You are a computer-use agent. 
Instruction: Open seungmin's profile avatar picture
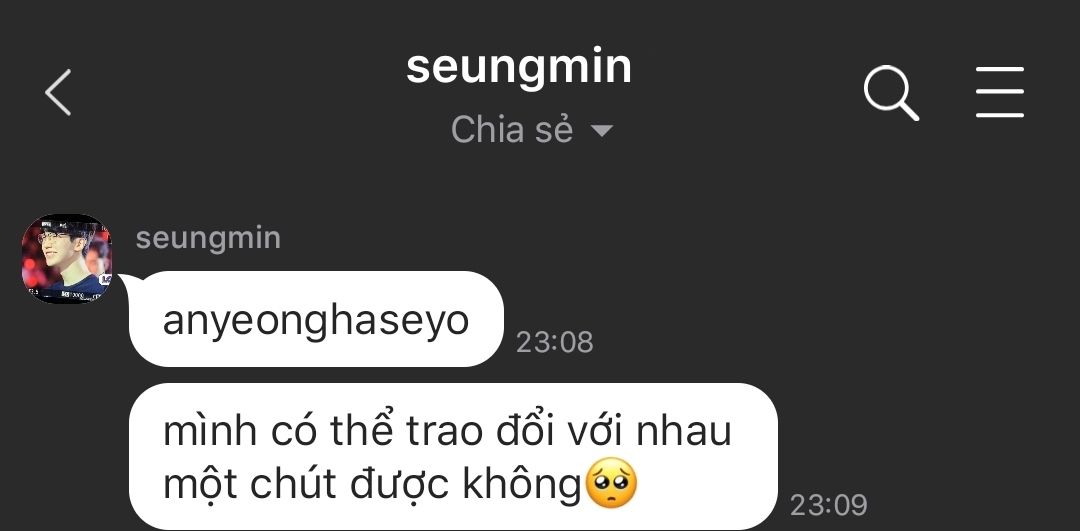click(66, 258)
